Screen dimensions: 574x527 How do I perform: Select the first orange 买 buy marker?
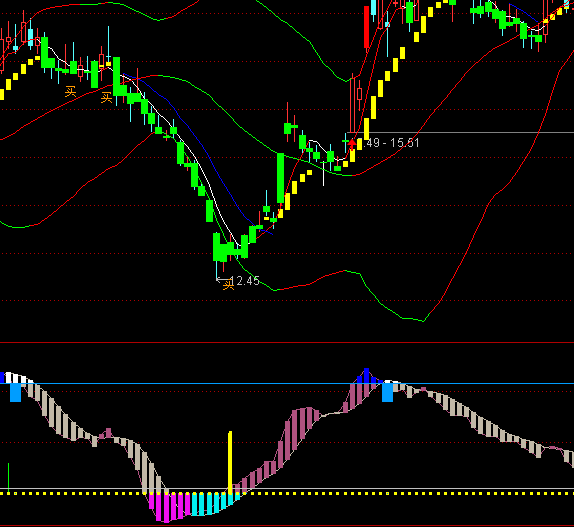(x=71, y=91)
